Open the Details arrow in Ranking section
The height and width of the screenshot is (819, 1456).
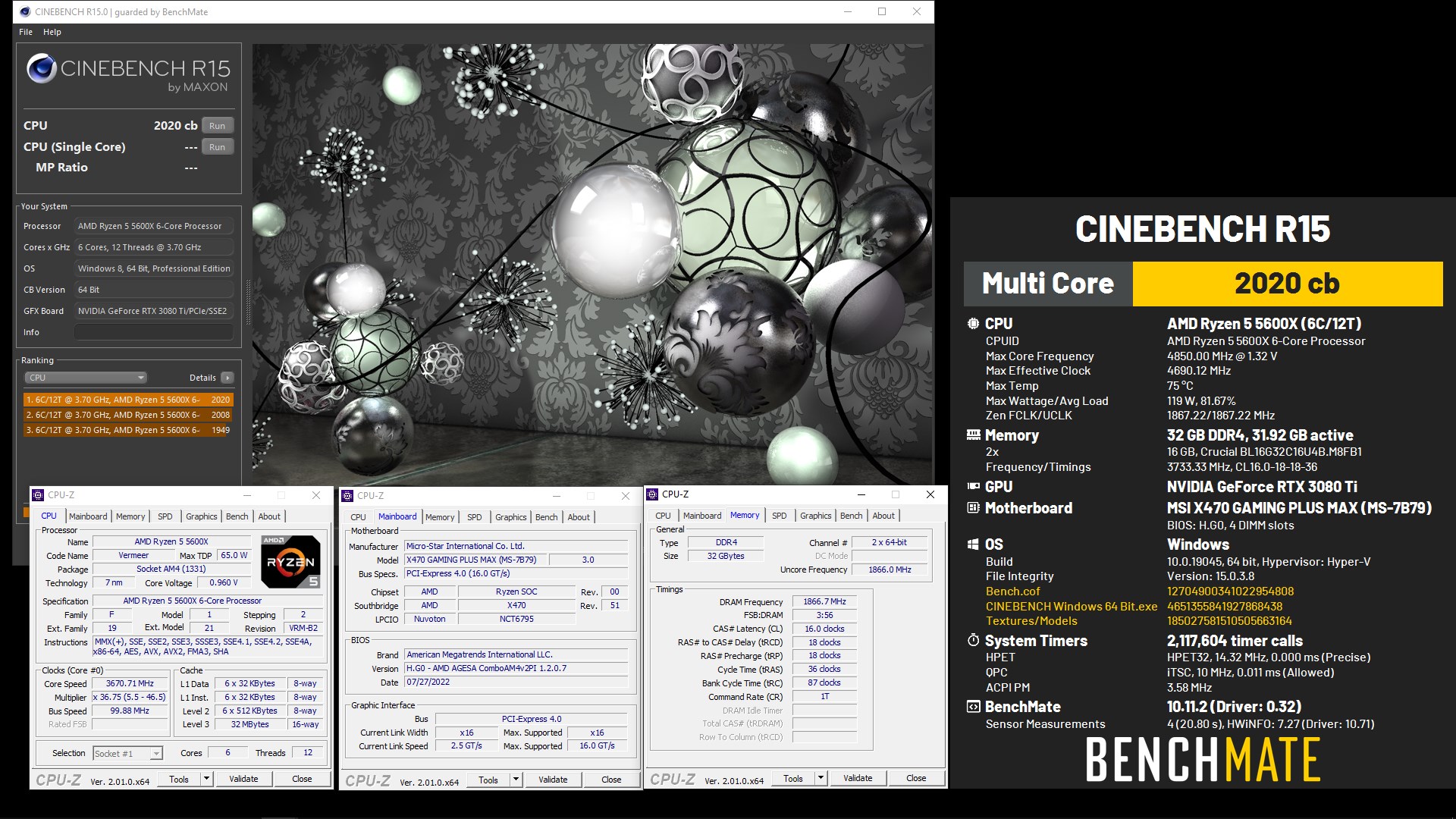[227, 378]
